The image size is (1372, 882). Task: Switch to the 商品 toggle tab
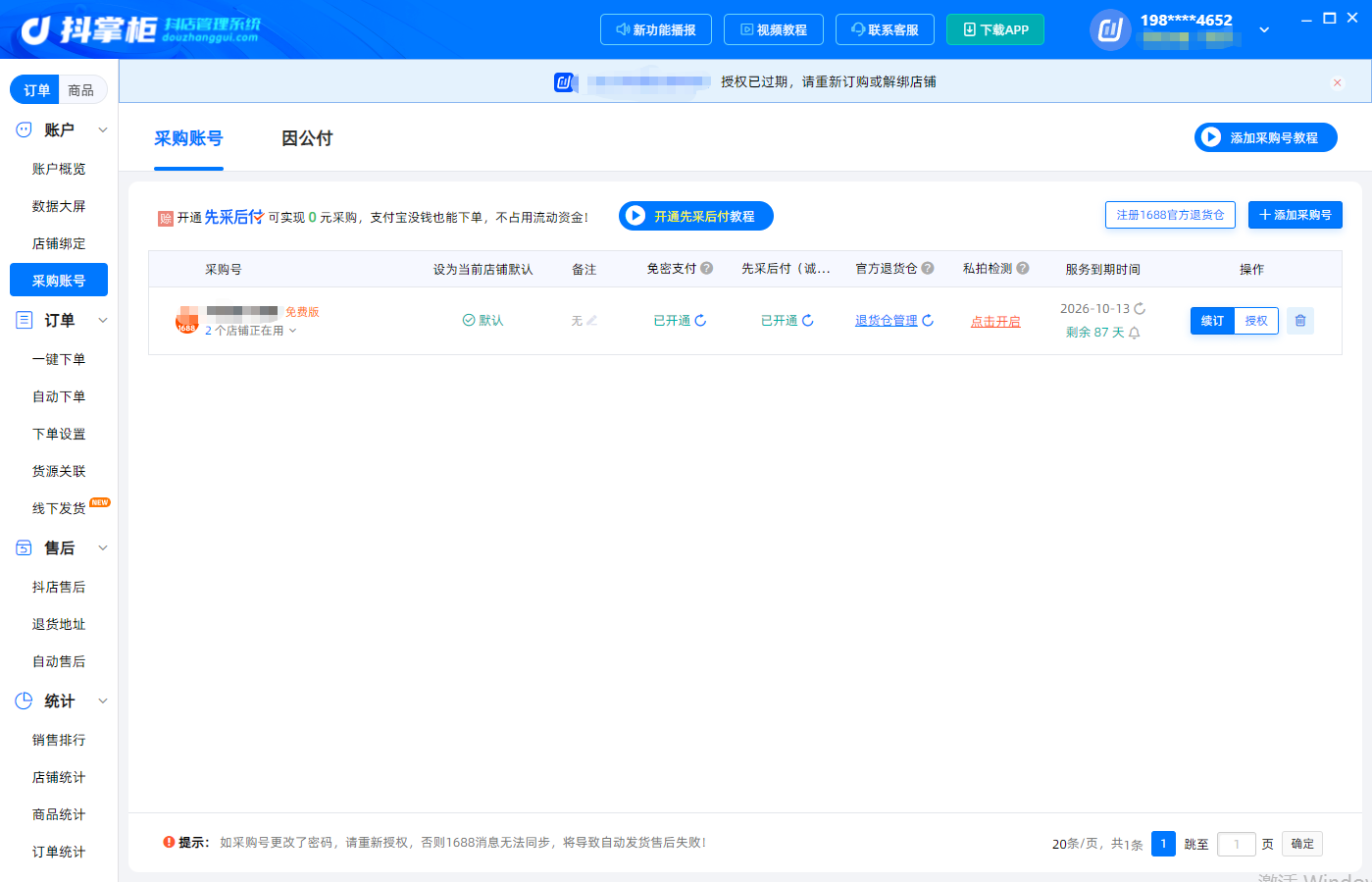pos(81,90)
